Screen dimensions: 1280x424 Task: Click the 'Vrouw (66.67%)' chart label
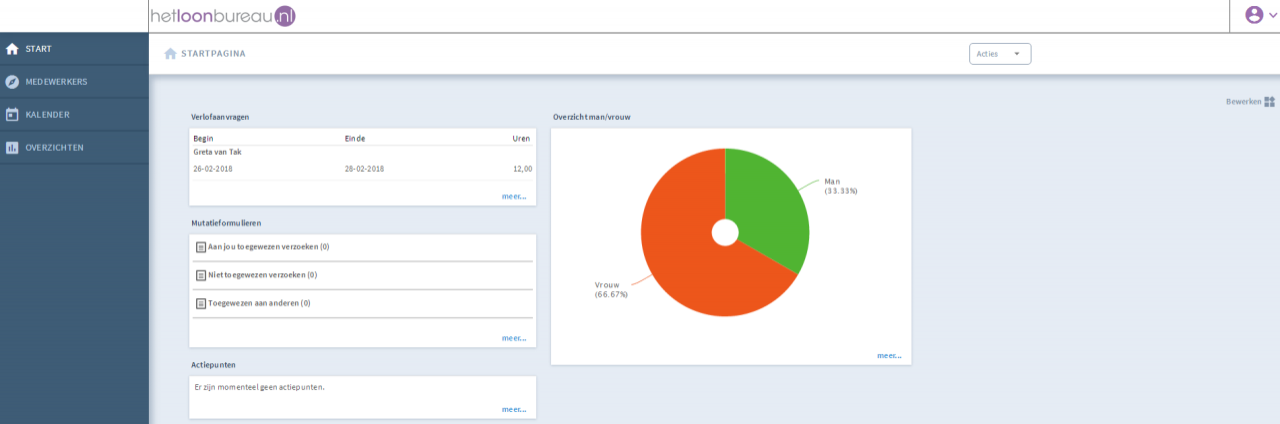click(x=611, y=290)
